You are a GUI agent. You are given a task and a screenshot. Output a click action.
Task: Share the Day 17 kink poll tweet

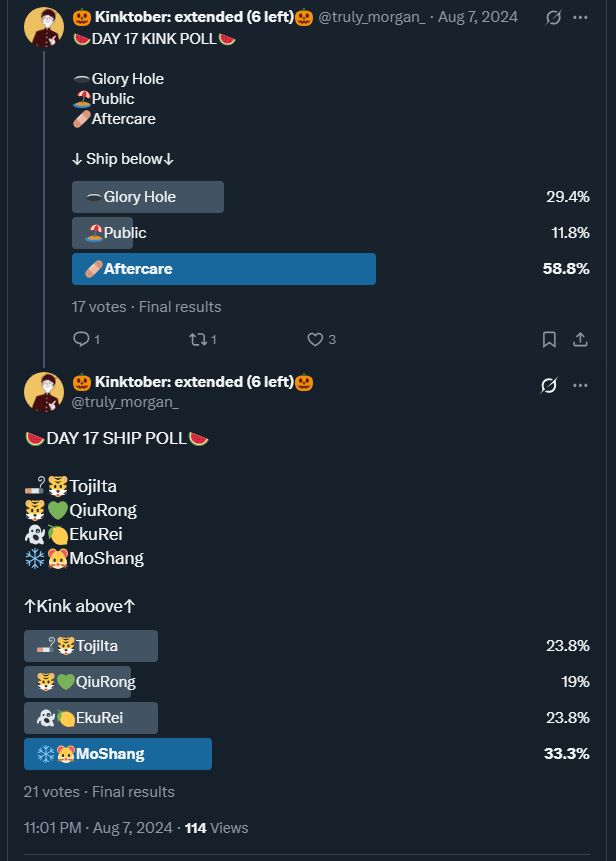point(580,339)
